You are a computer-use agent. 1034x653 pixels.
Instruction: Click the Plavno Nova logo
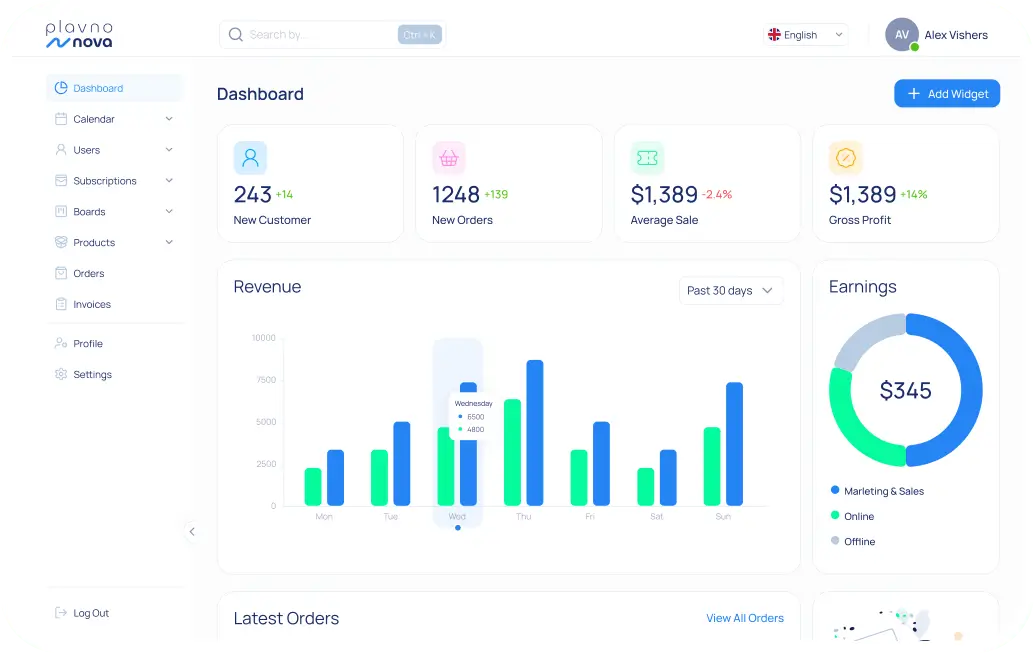click(x=80, y=35)
